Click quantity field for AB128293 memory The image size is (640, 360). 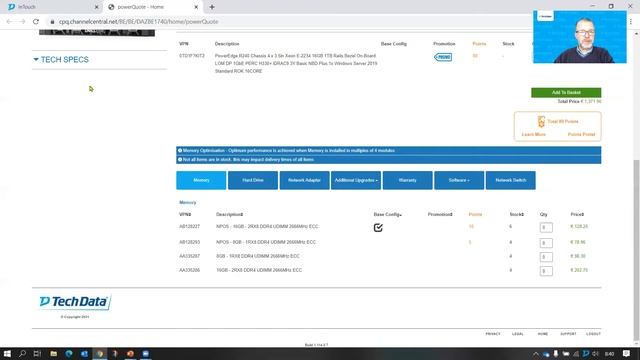(546, 243)
